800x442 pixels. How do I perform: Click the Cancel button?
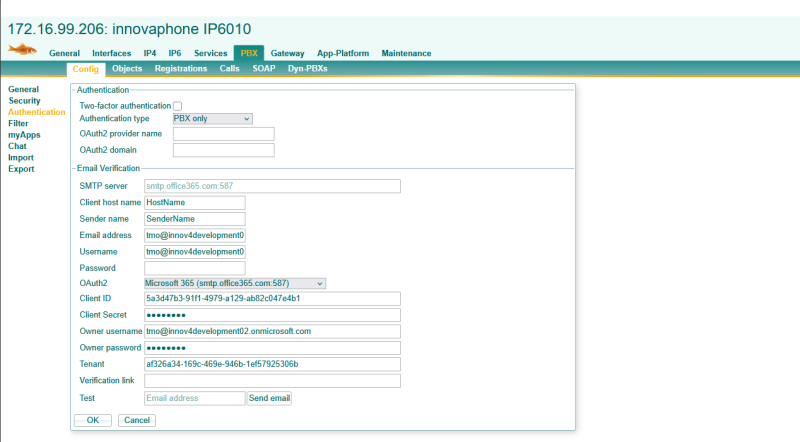136,420
